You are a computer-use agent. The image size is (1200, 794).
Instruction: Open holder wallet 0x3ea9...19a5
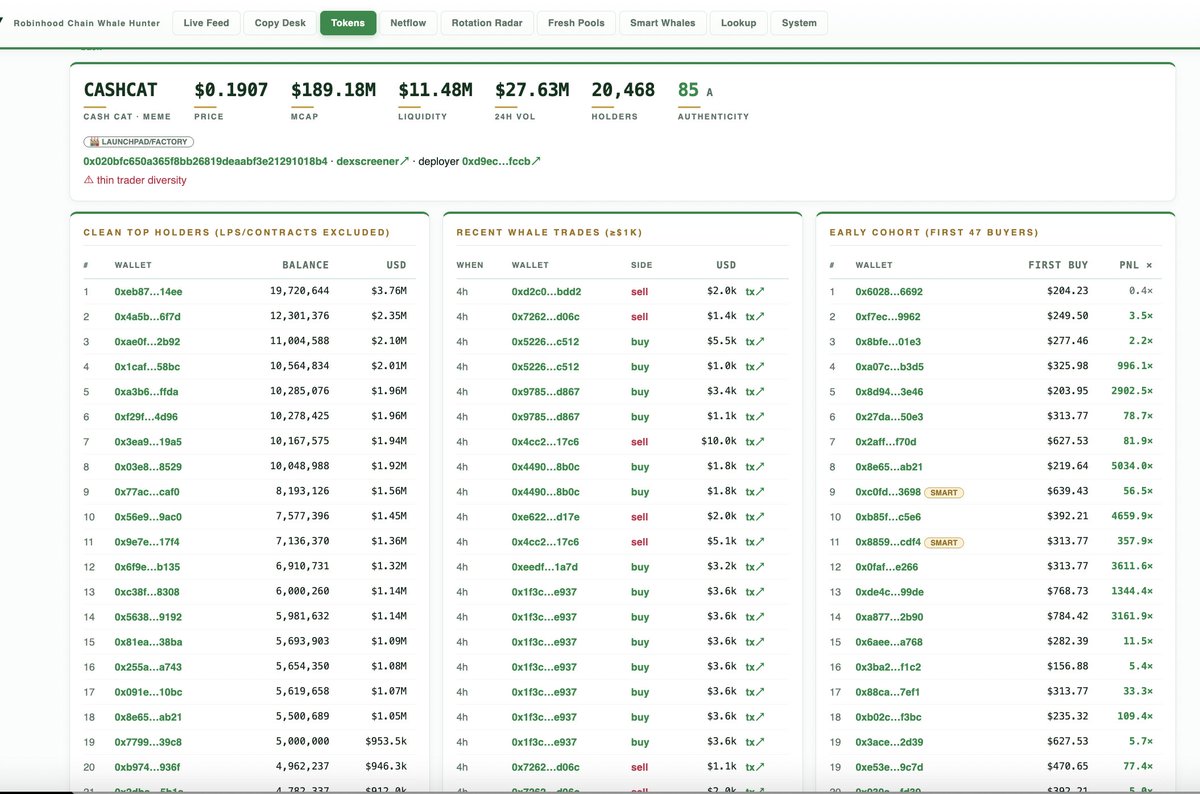(x=148, y=442)
